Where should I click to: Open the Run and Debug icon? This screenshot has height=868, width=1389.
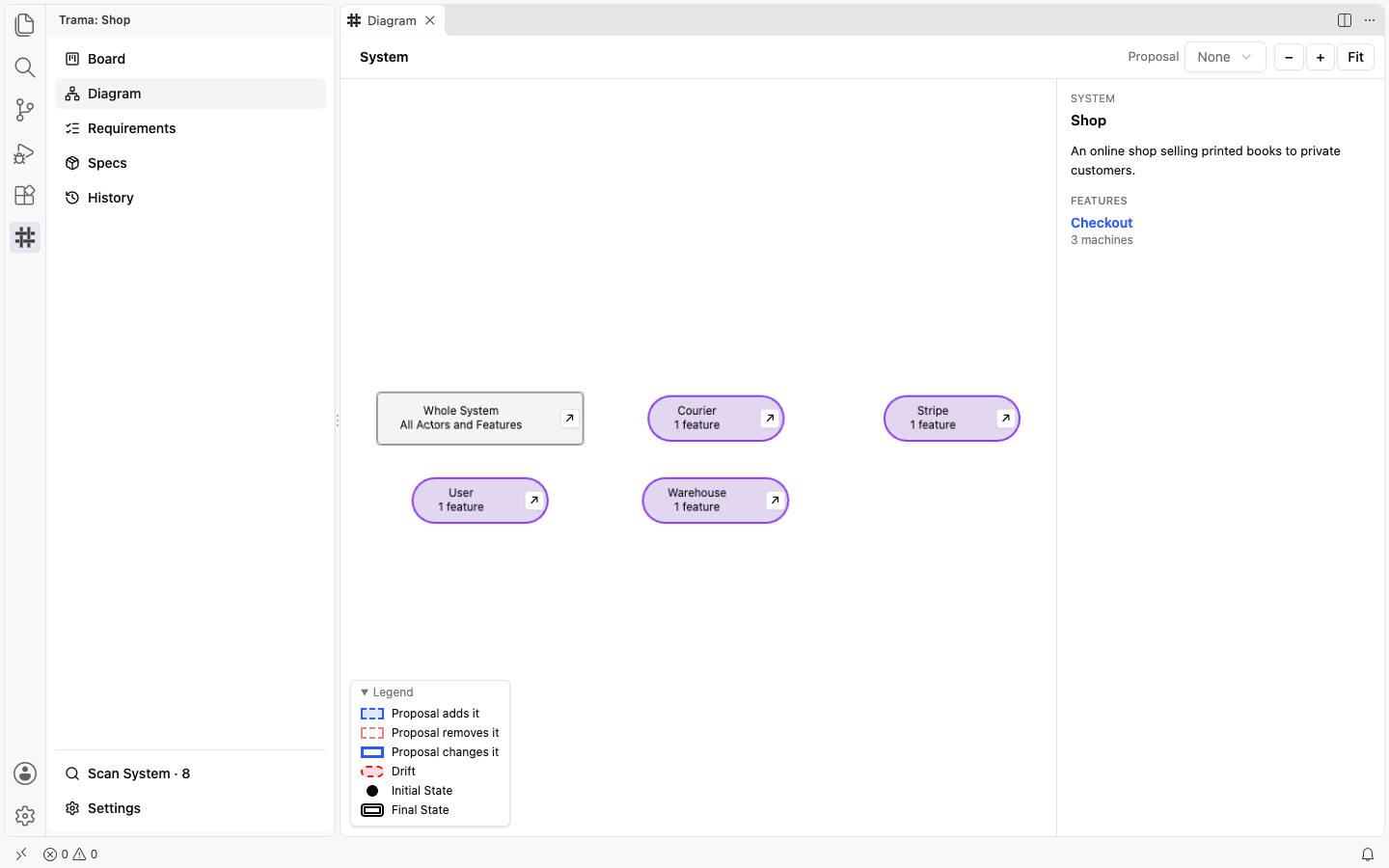(x=25, y=152)
